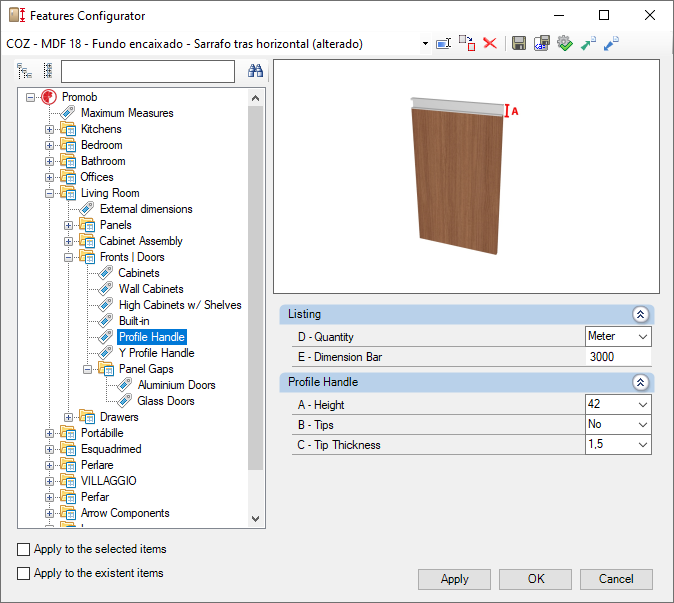Click the Maximum Measures tag icon
674x603 pixels.
point(68,113)
